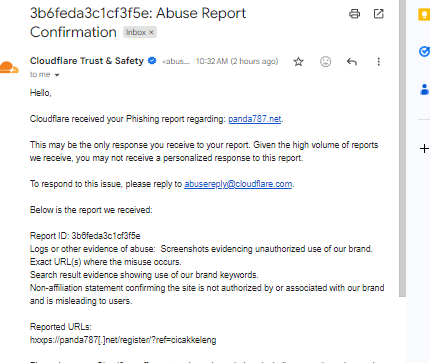
Task: Click the abusereply@cloudflare.com email link
Action: (238, 184)
